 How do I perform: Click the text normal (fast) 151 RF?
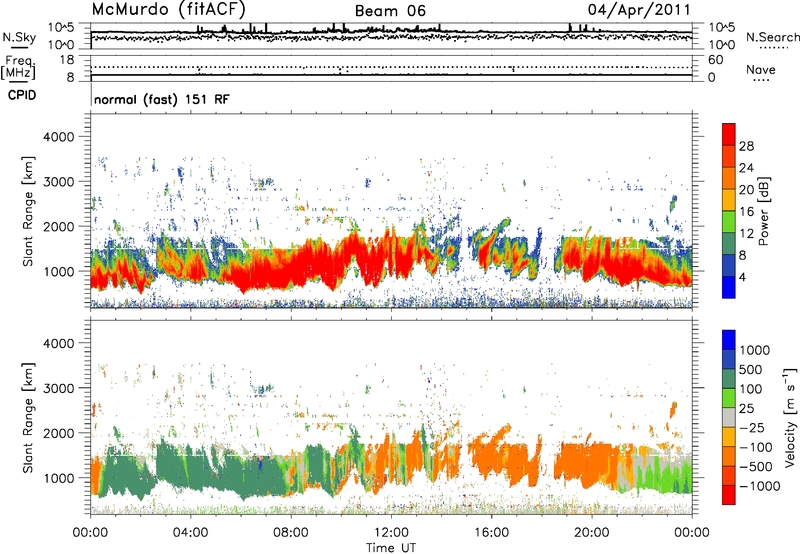(162, 99)
